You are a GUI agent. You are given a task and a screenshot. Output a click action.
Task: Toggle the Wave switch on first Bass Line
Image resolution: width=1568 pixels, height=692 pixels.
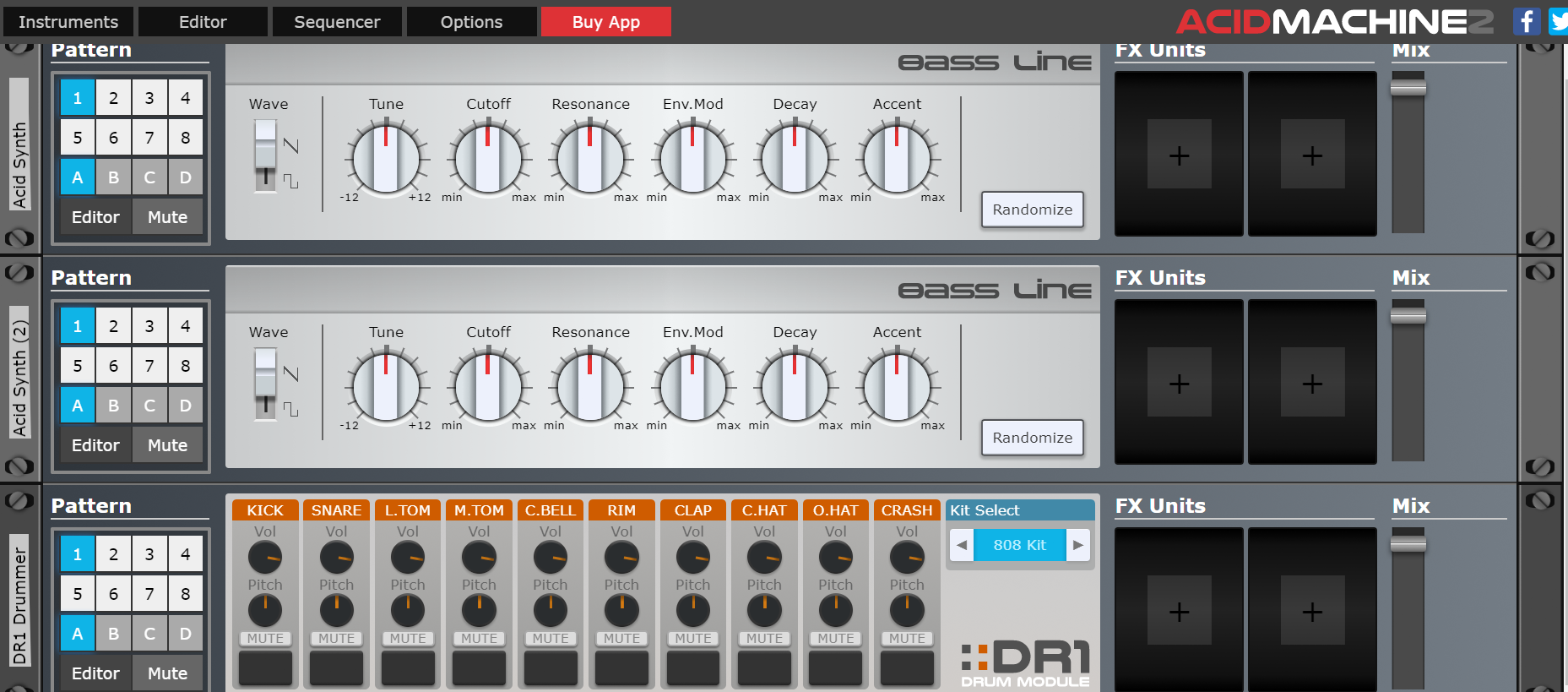coord(265,155)
